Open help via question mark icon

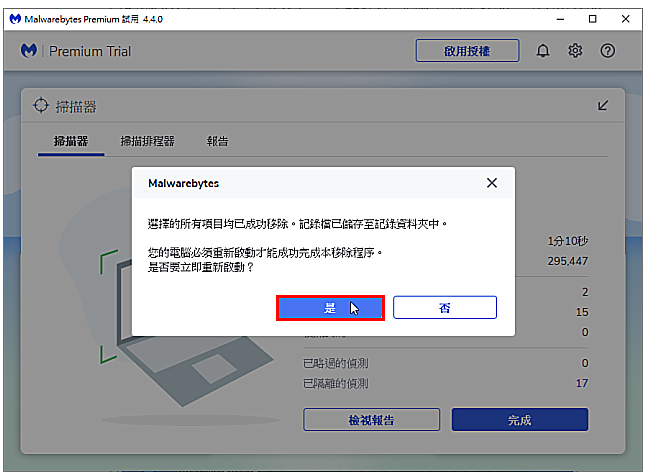click(x=607, y=51)
